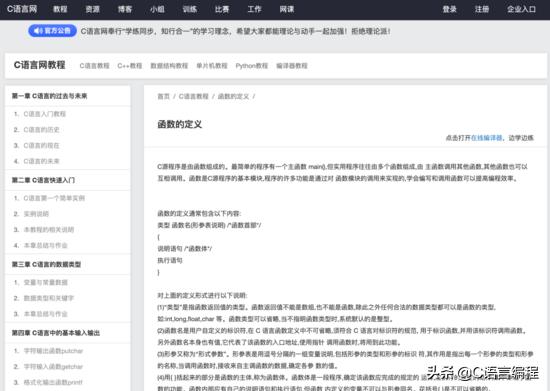Select the 数据结构教程 tab

pyautogui.click(x=169, y=66)
